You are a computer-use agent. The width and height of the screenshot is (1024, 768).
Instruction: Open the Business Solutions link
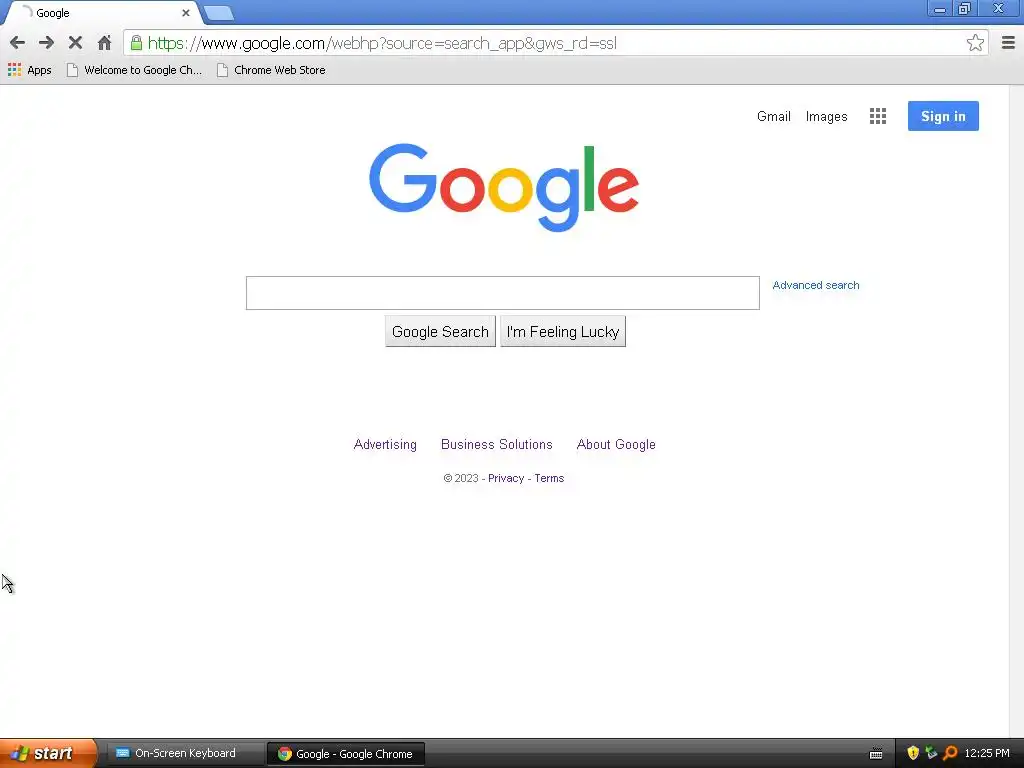pyautogui.click(x=496, y=445)
